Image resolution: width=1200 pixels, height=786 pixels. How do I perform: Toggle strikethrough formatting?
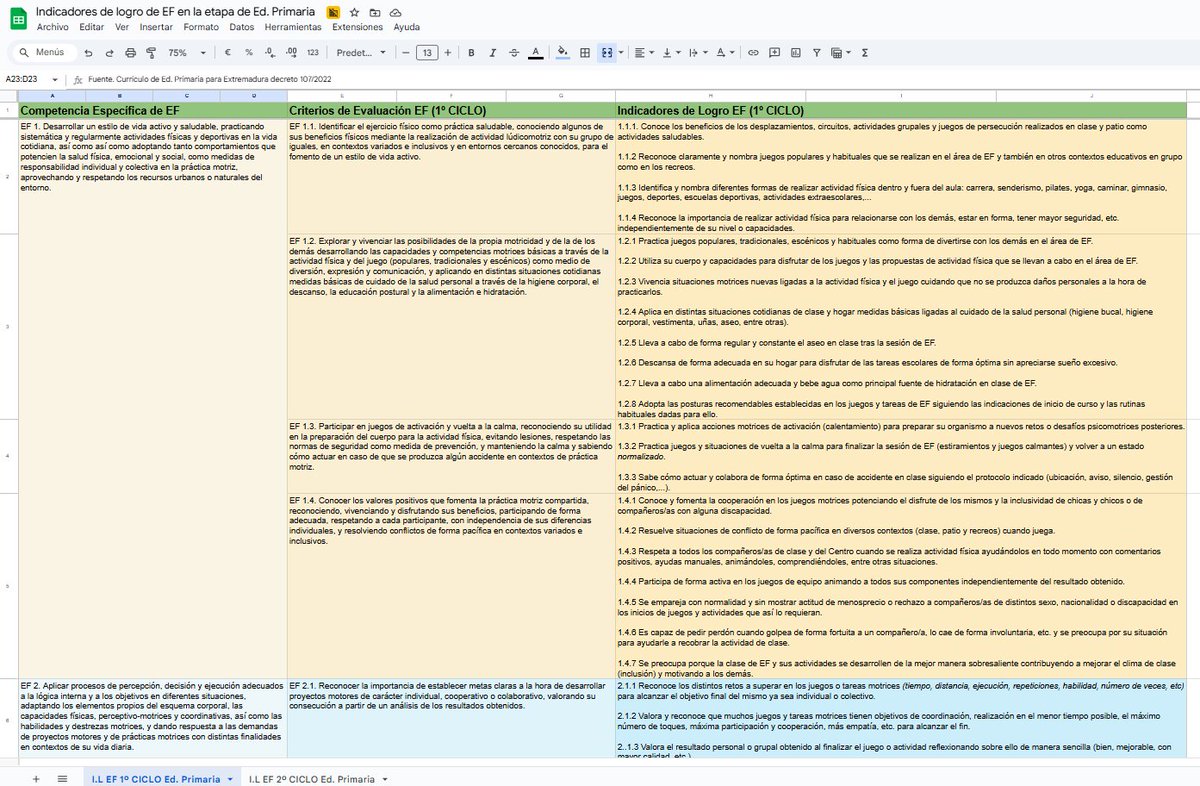point(513,52)
